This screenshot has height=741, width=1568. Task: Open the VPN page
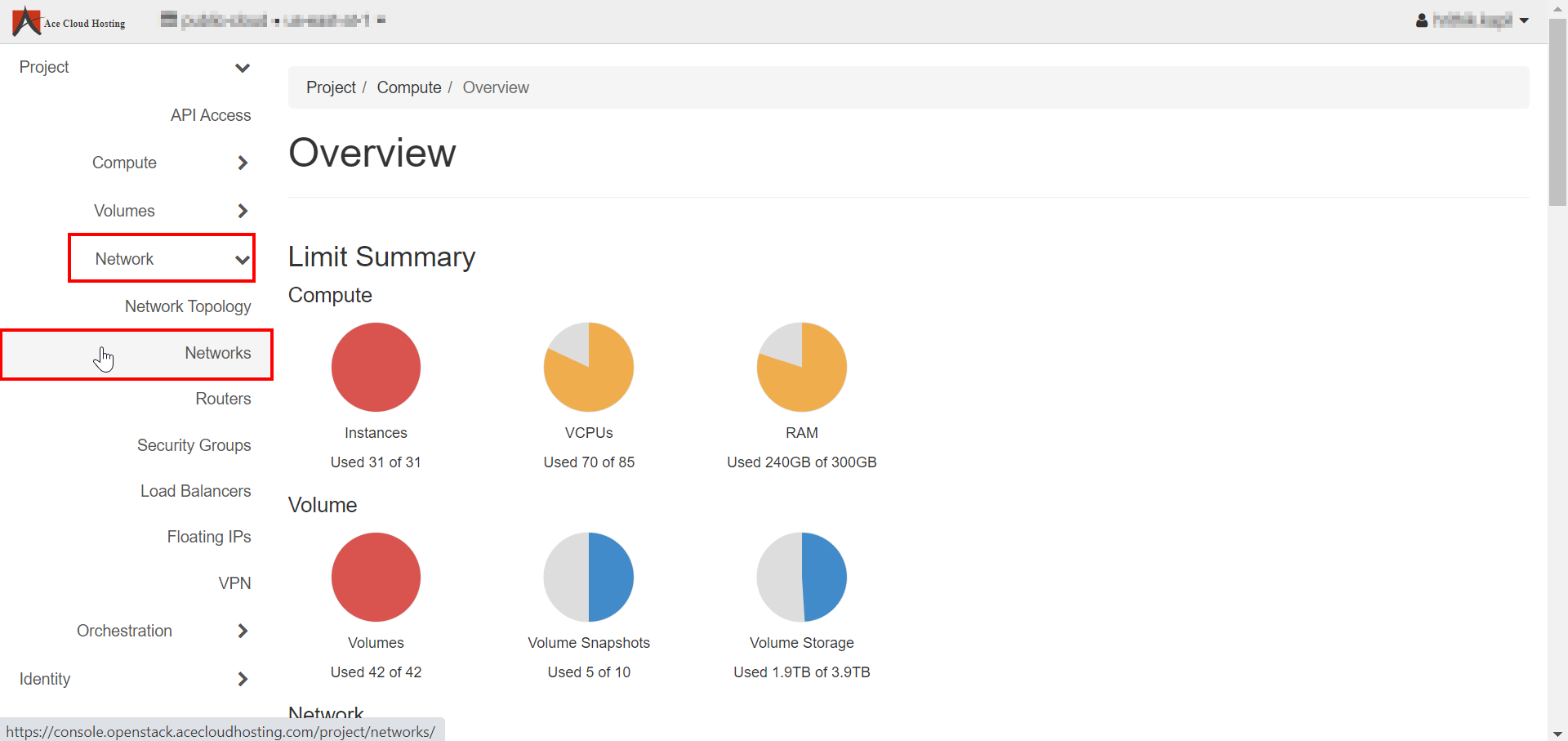coord(234,583)
